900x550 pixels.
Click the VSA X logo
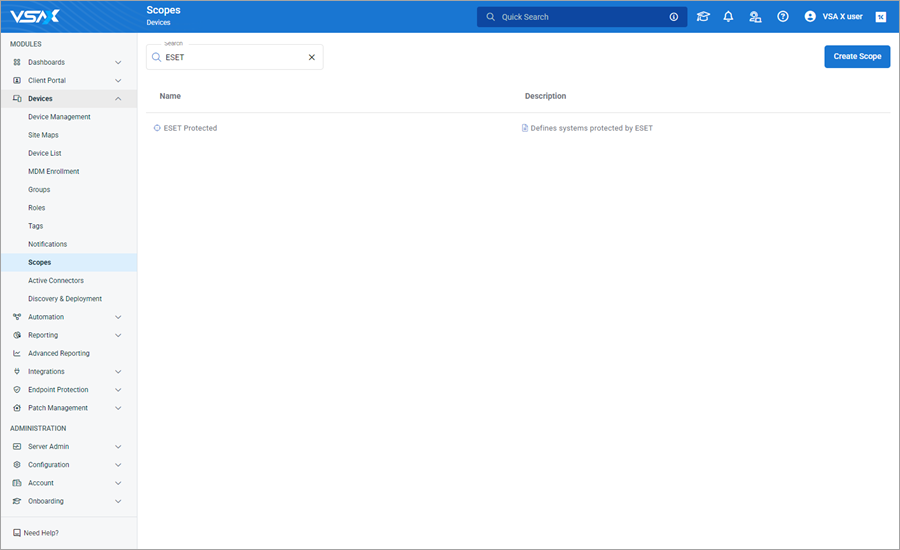point(35,16)
